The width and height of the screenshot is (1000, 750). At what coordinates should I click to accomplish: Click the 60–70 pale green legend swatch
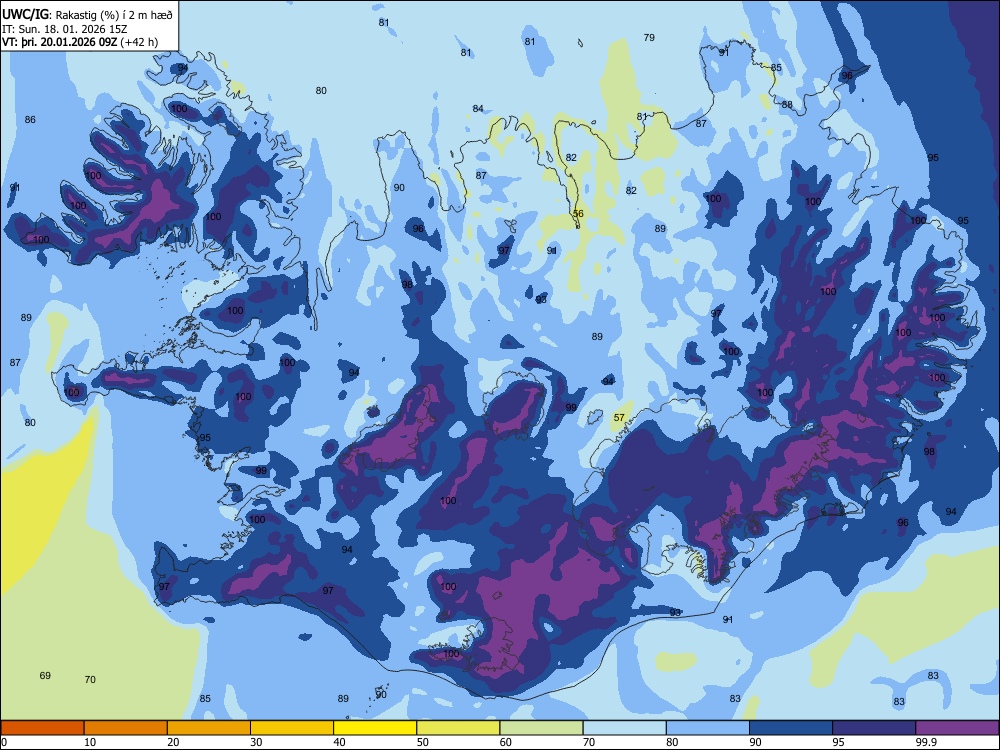coord(541,728)
